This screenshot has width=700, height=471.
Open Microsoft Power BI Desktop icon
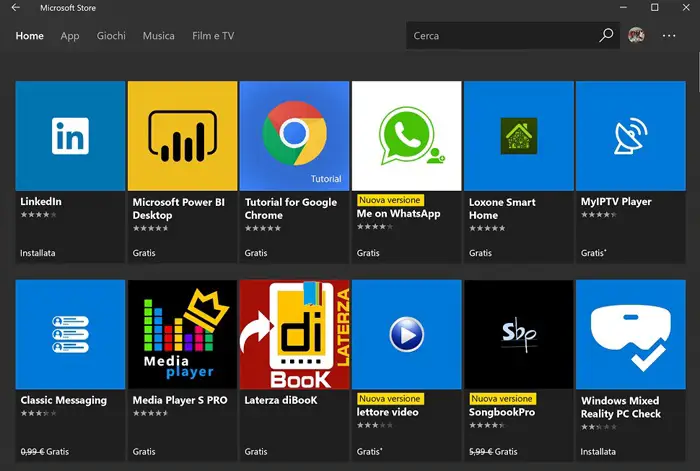(182, 136)
